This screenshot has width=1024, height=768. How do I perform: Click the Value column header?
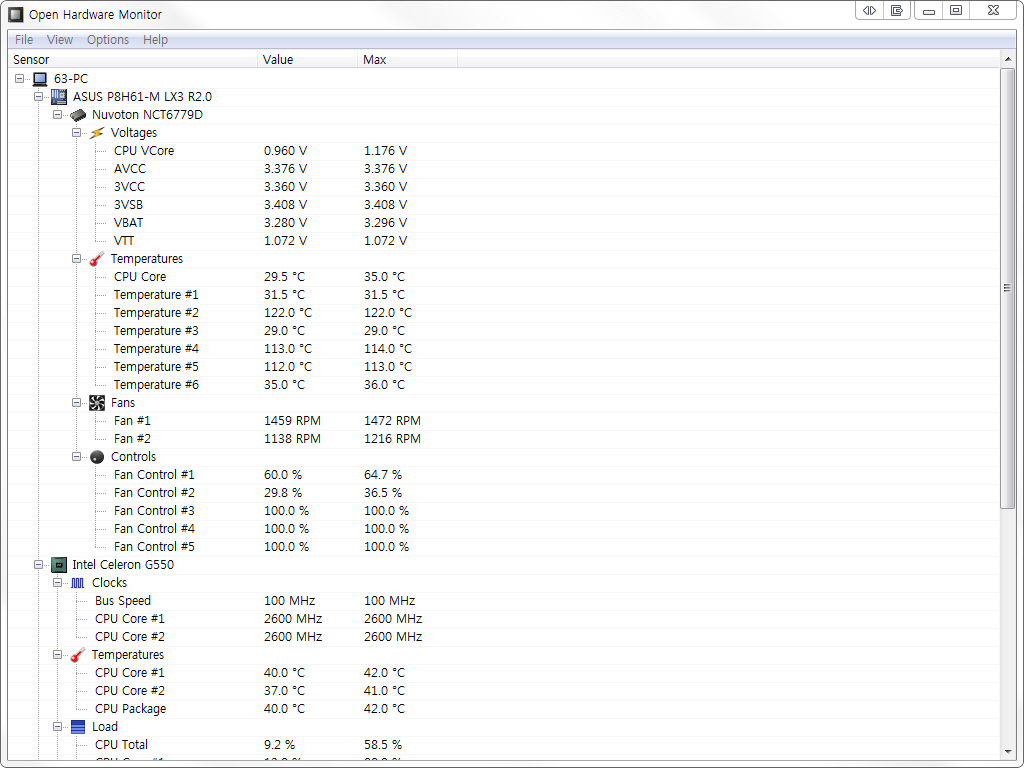tap(308, 59)
